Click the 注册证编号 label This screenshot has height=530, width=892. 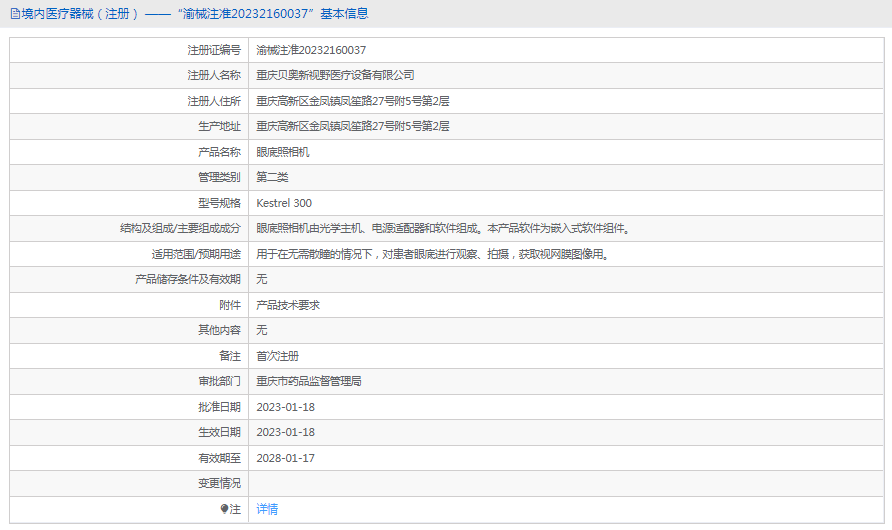point(214,50)
